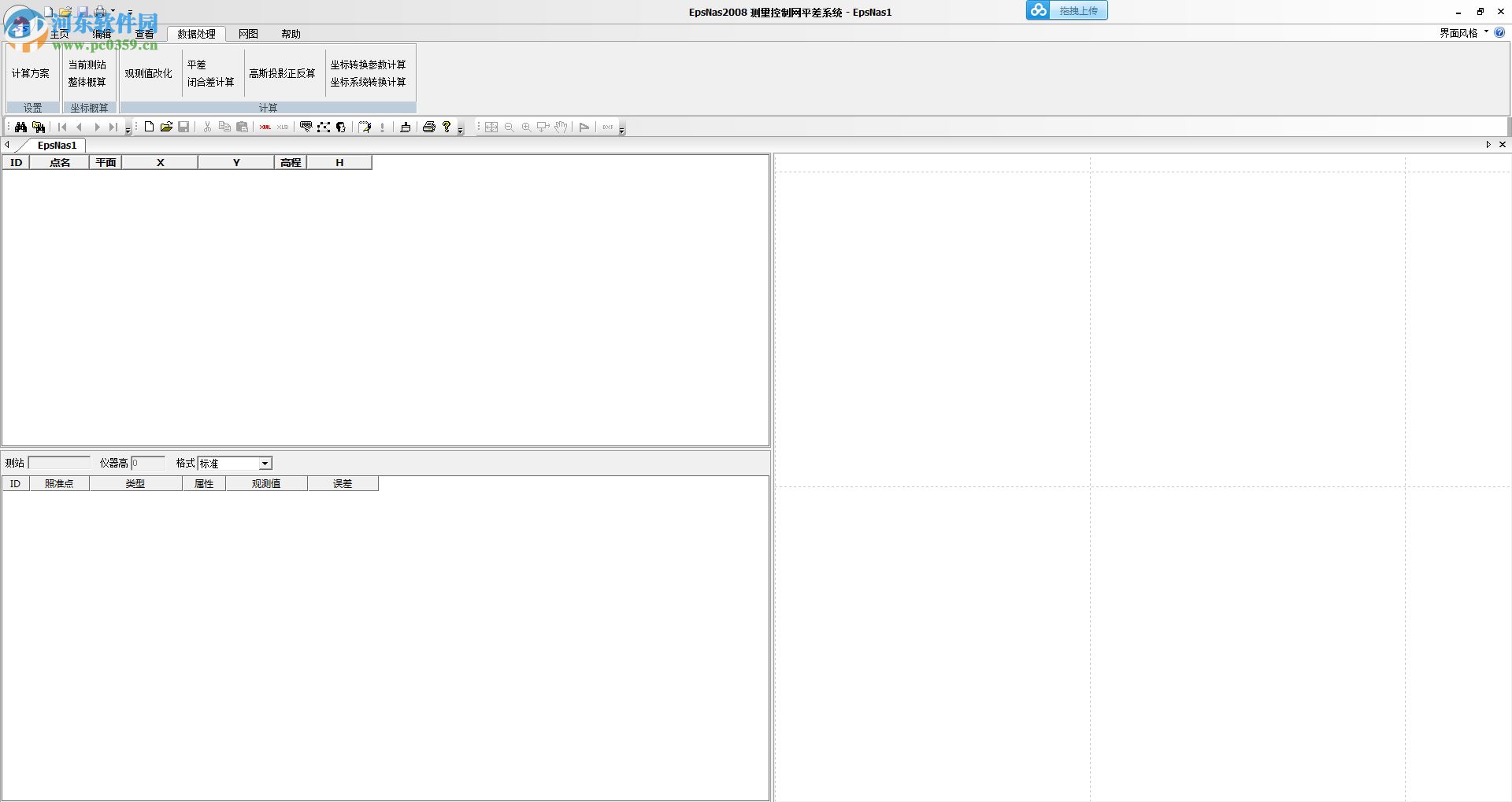Viewport: 1512px width, 802px height.
Task: Open the customize quick access toolbar menu
Action: pyautogui.click(x=130, y=12)
